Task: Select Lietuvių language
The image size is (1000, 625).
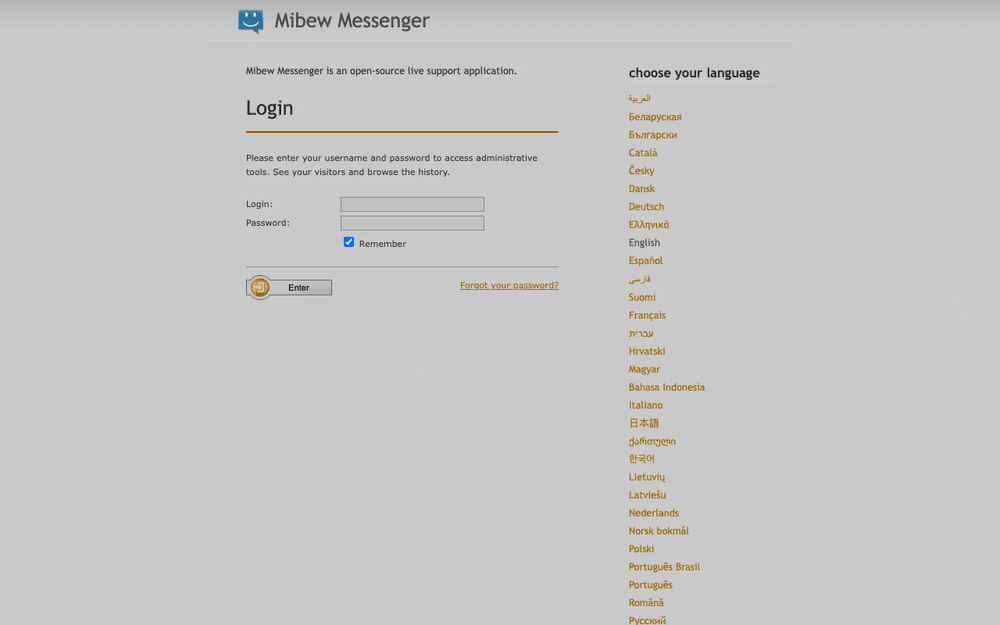Action: (x=647, y=477)
